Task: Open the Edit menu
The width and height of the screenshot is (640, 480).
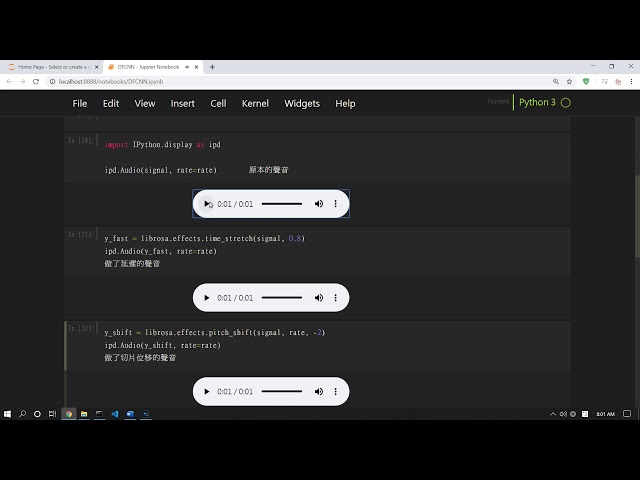Action: (x=111, y=104)
